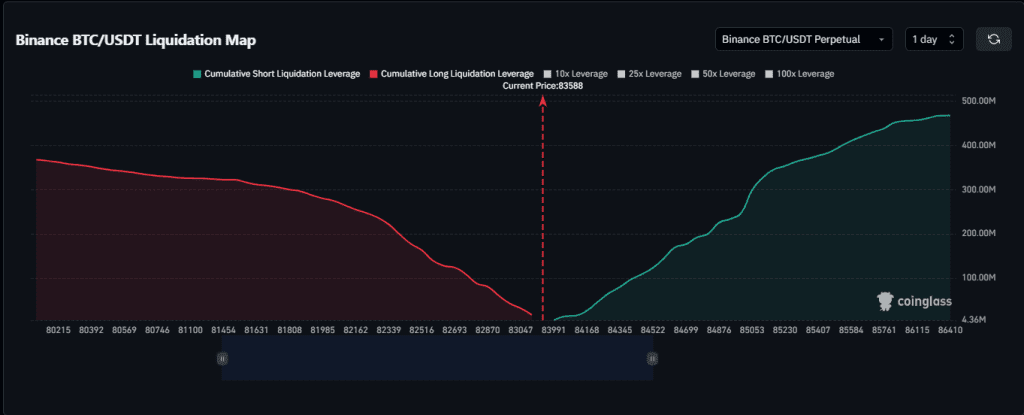Click the 80746 x-axis price label

[156, 330]
